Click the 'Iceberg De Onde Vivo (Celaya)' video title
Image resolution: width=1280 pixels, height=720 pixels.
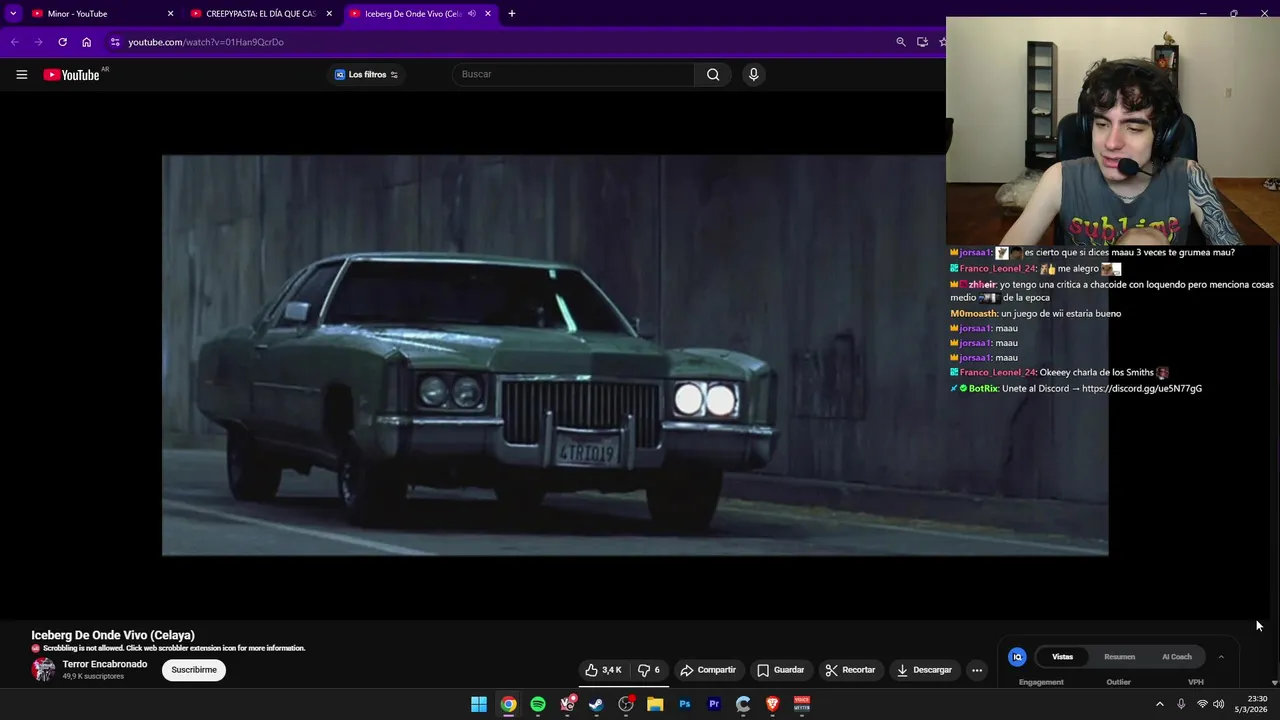tap(113, 635)
